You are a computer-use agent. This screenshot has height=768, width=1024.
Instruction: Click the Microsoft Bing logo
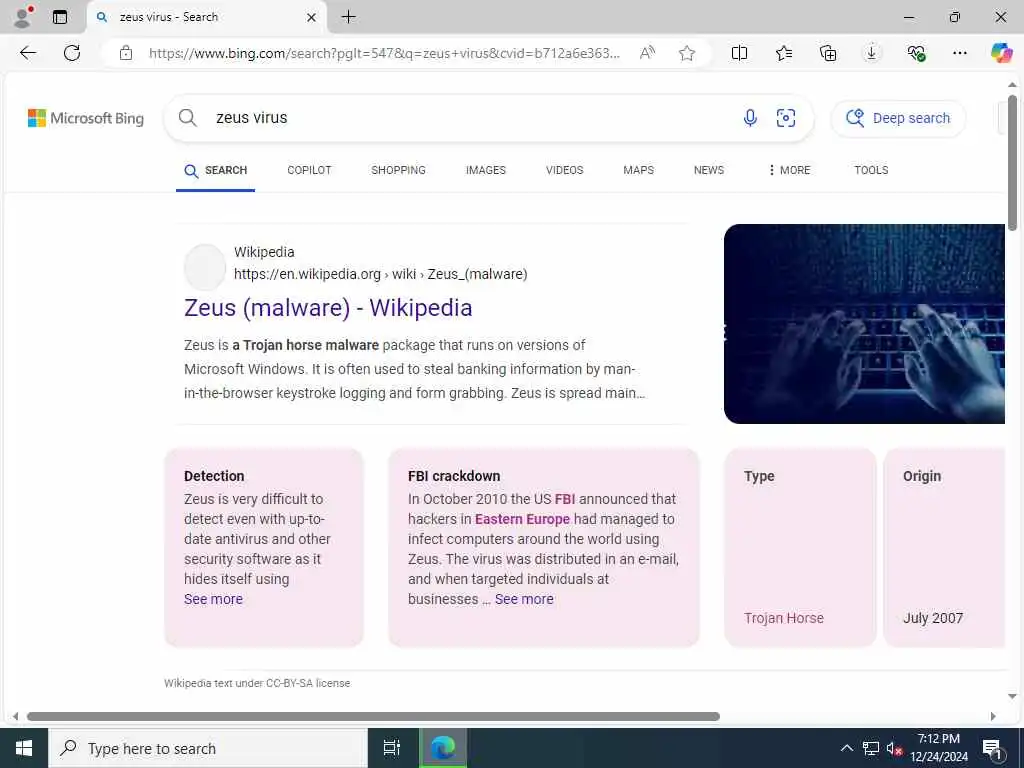[86, 118]
